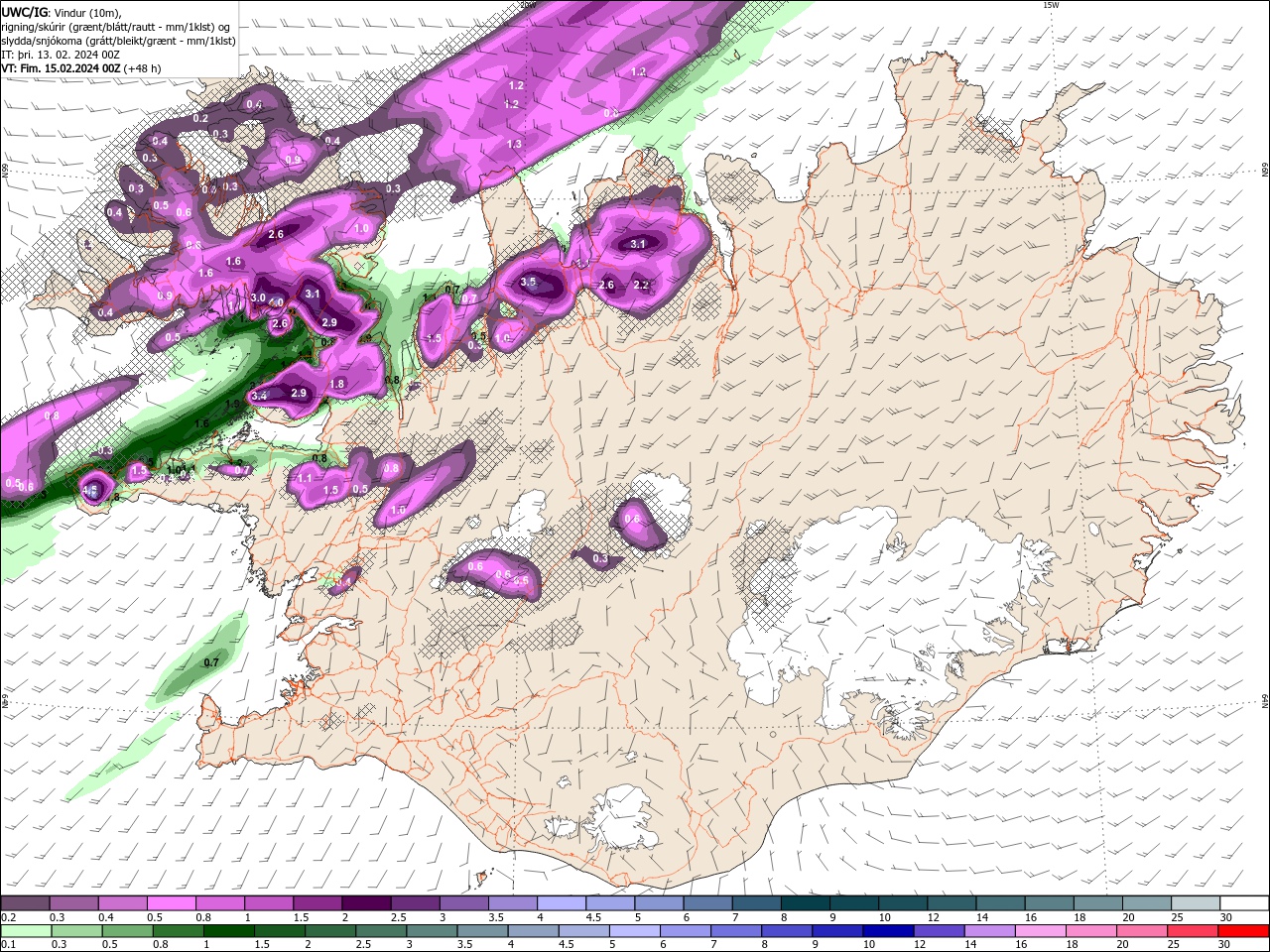
Task: Click the darkest green swatch between 1 and 1.5
Action: (x=228, y=931)
